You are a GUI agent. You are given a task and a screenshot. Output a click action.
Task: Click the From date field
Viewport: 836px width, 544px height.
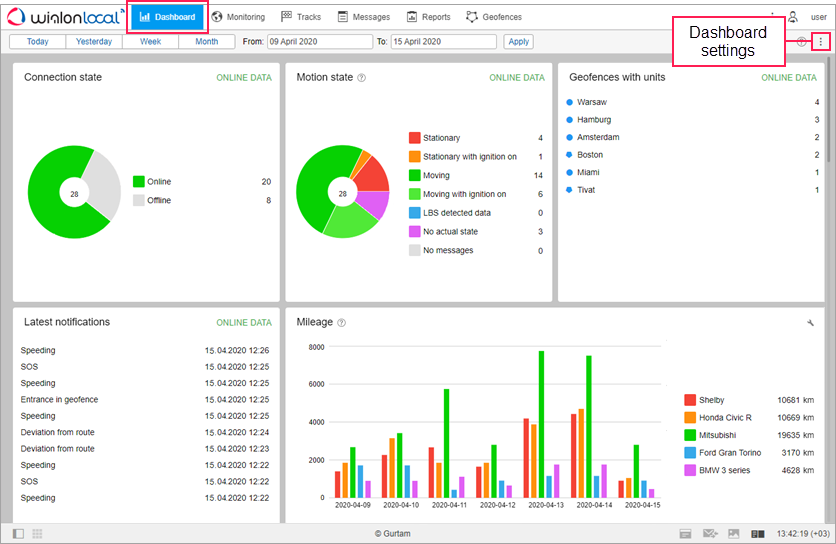click(x=318, y=42)
